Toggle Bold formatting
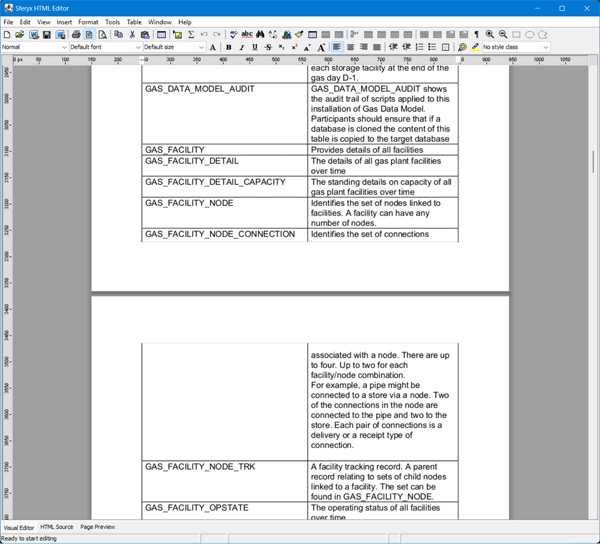600x544 pixels. [x=229, y=47]
